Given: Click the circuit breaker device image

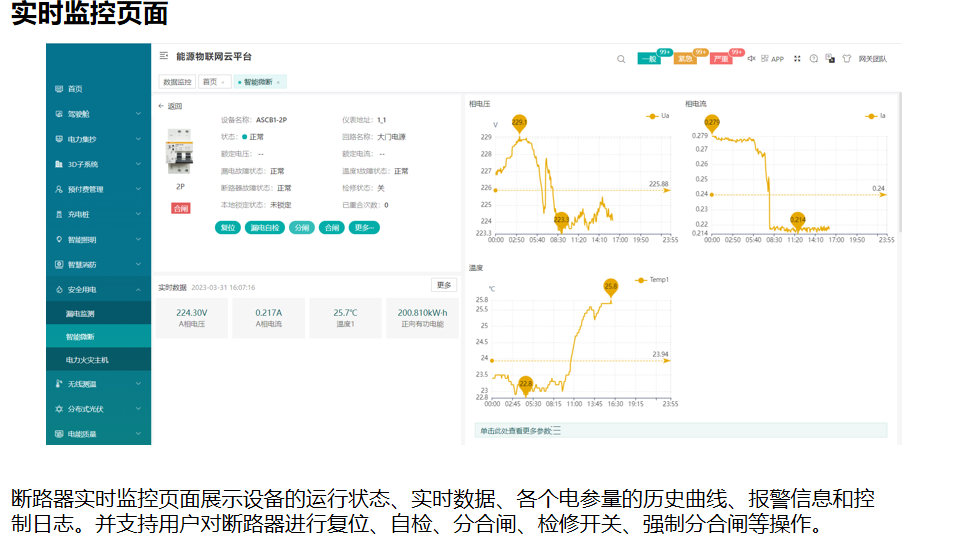Looking at the screenshot, I should [x=180, y=152].
